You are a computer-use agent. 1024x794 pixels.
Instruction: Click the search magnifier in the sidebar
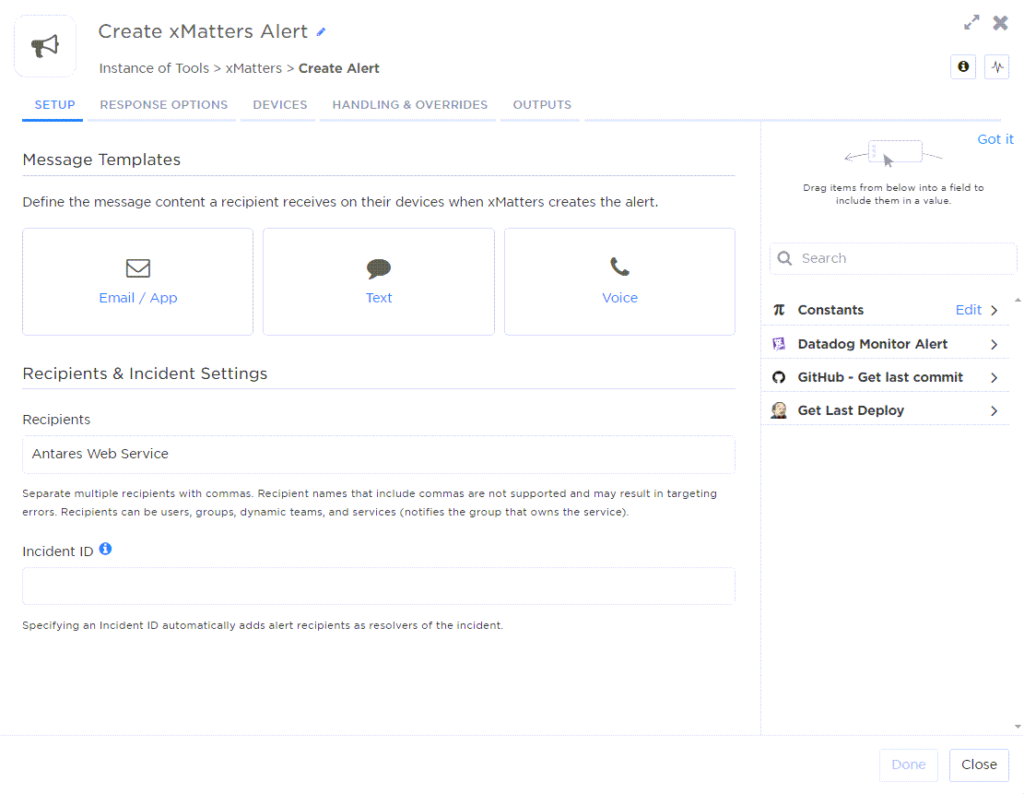784,258
